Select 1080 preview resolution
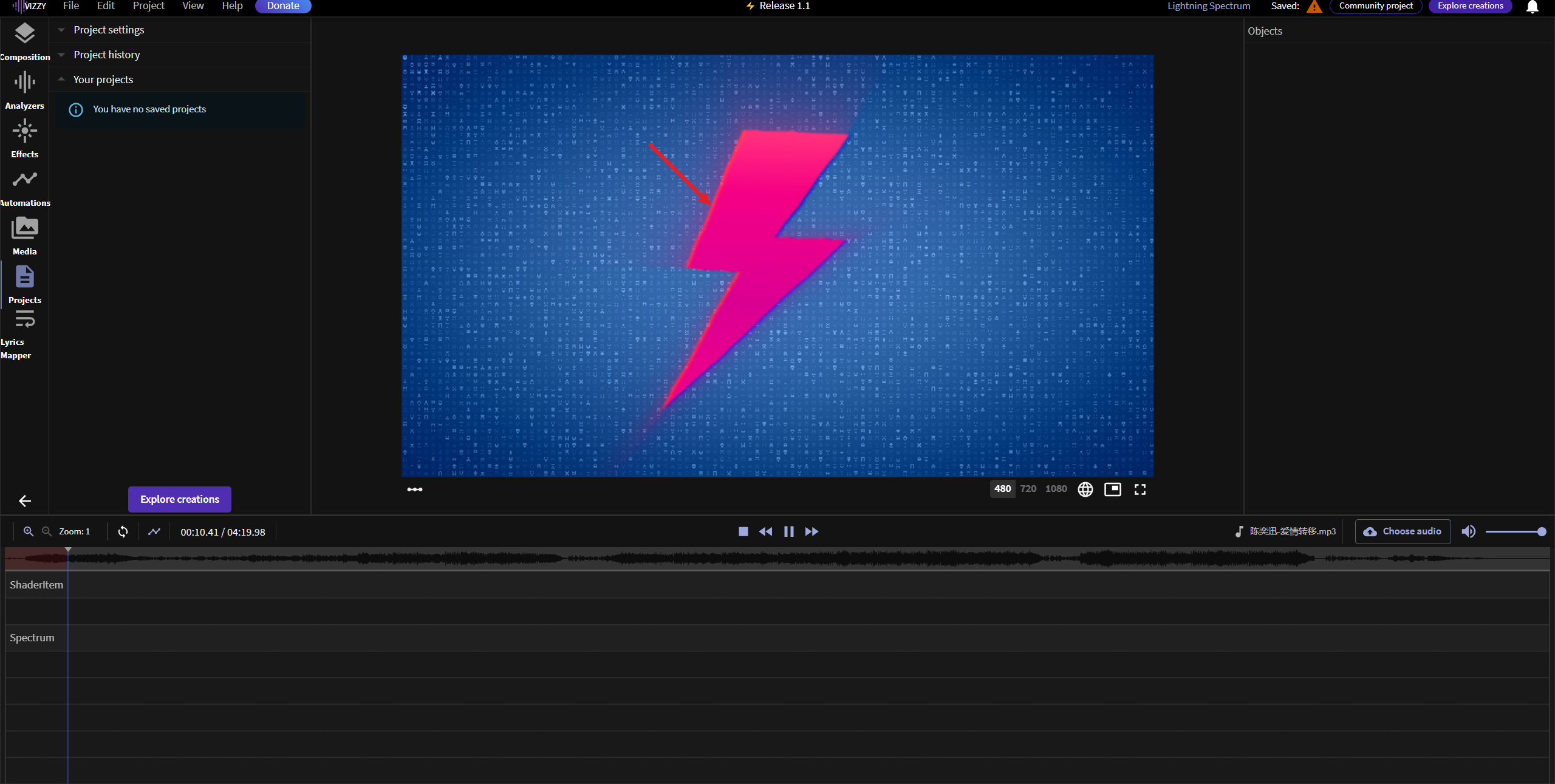Viewport: 1555px width, 784px height. pyautogui.click(x=1056, y=489)
